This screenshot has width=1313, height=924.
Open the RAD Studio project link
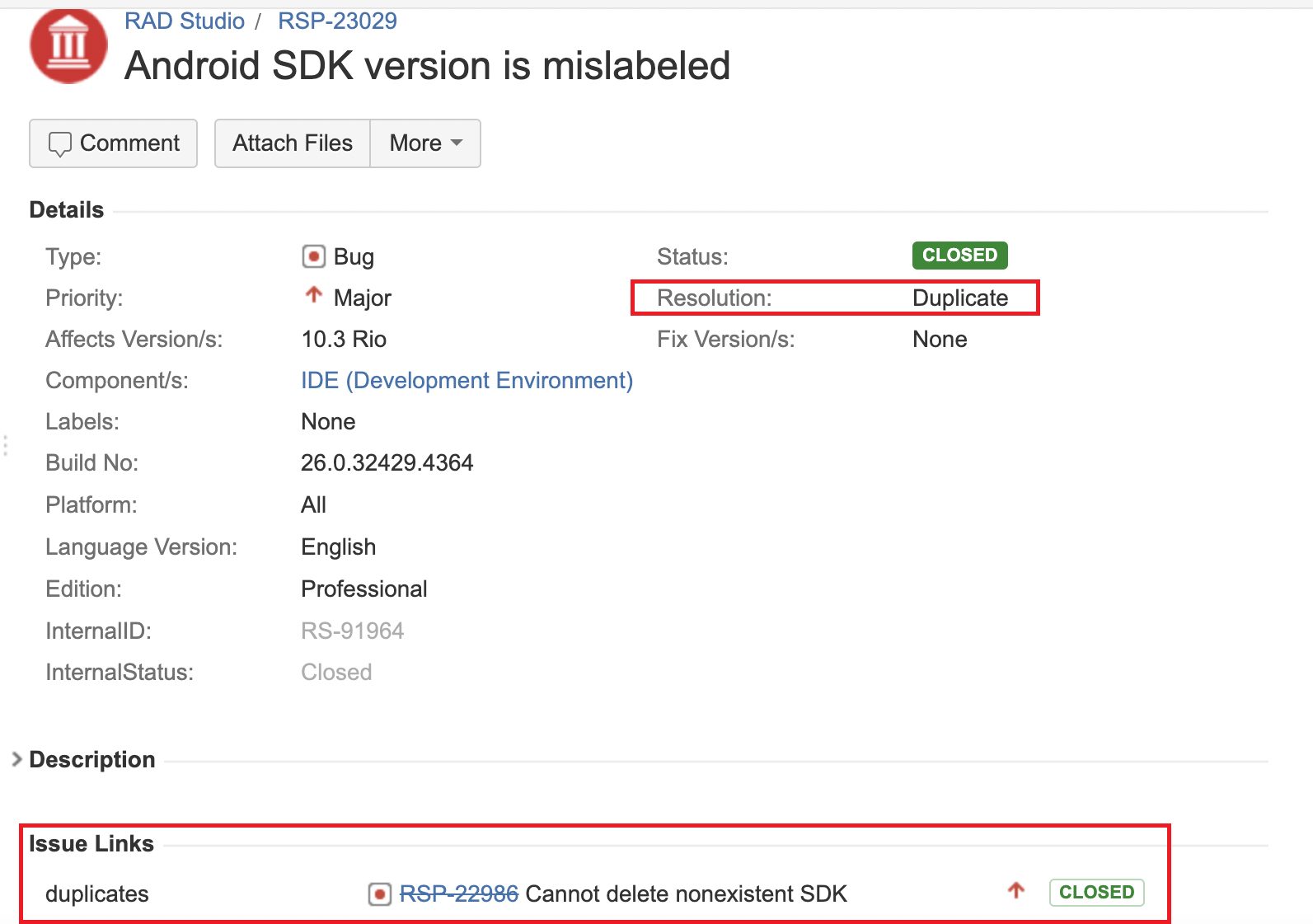tap(185, 21)
